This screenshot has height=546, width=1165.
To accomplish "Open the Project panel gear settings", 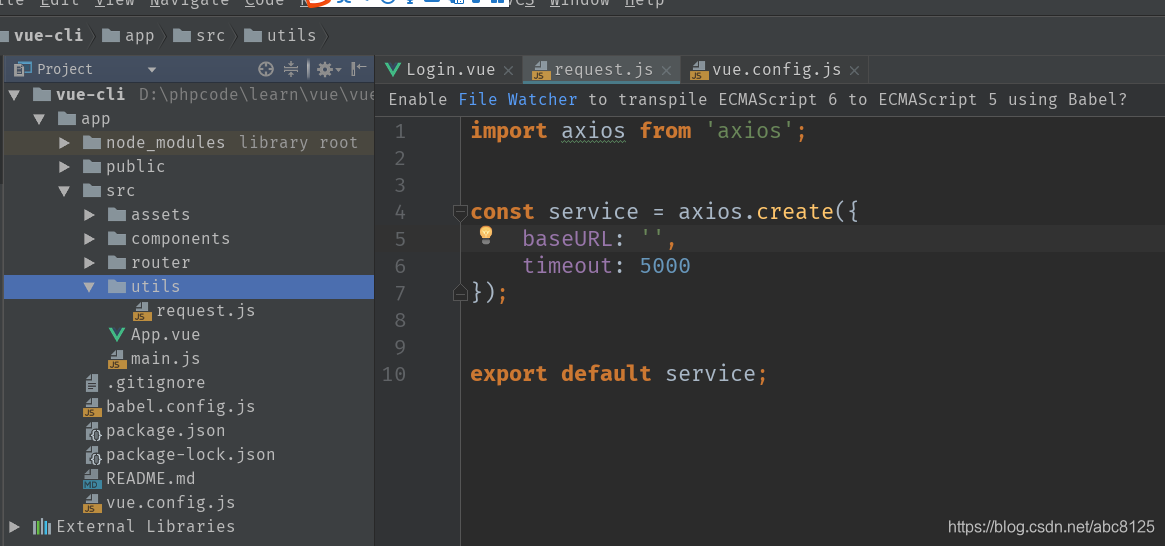I will [x=328, y=70].
